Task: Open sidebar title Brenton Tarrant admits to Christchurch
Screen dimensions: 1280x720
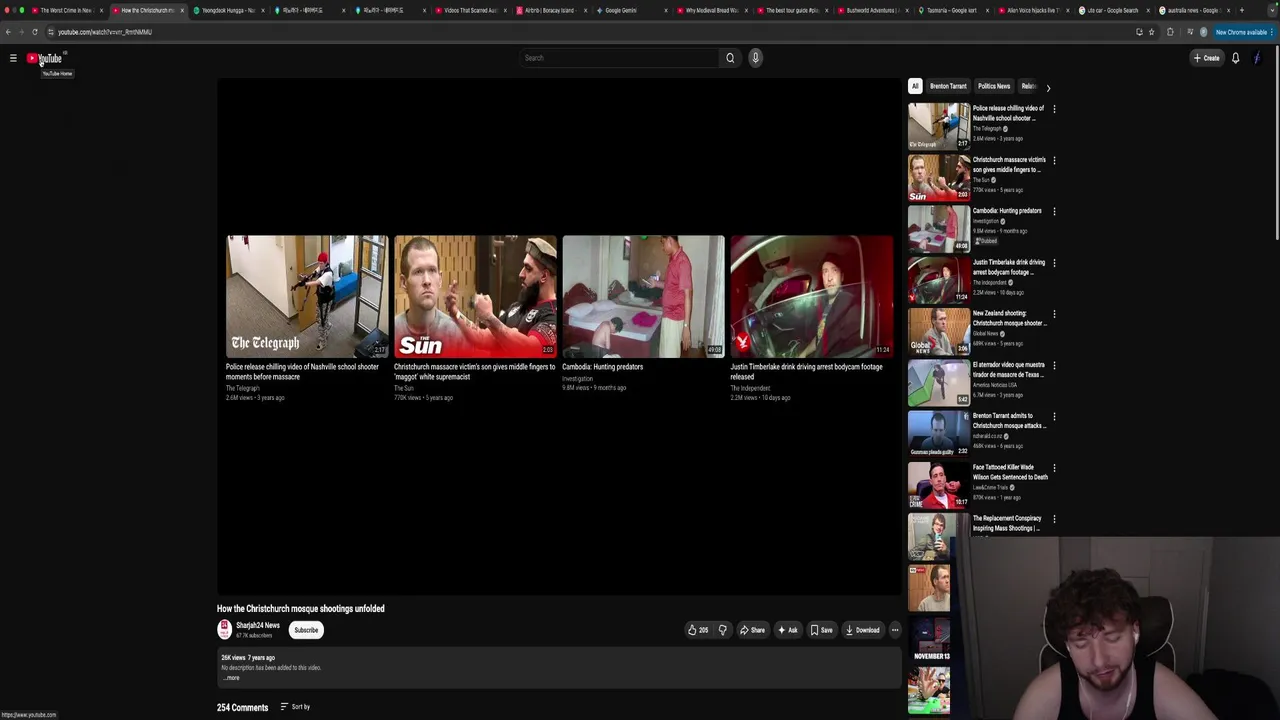Action: 1009,421
